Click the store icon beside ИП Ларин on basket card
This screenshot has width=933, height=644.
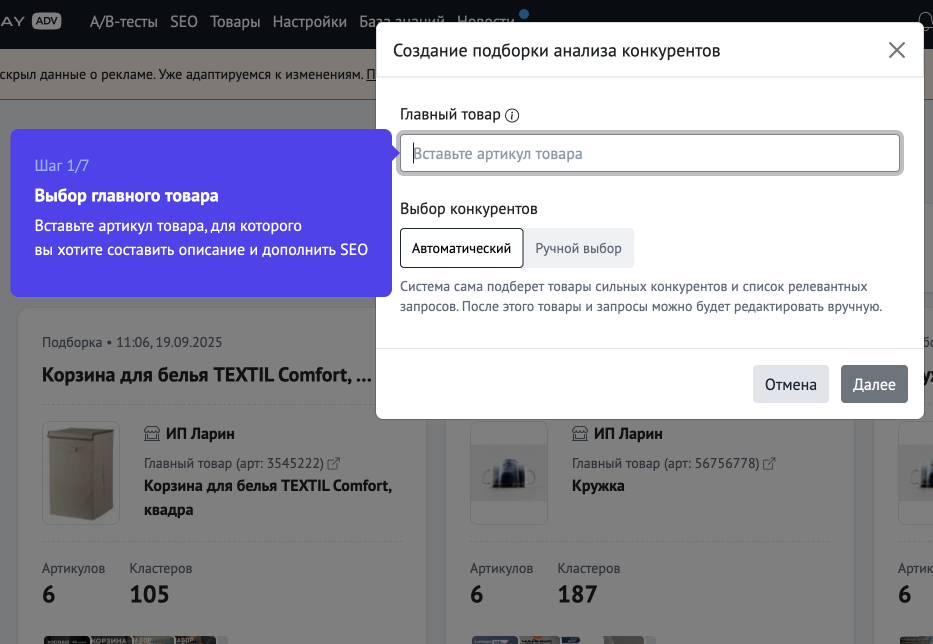point(152,433)
